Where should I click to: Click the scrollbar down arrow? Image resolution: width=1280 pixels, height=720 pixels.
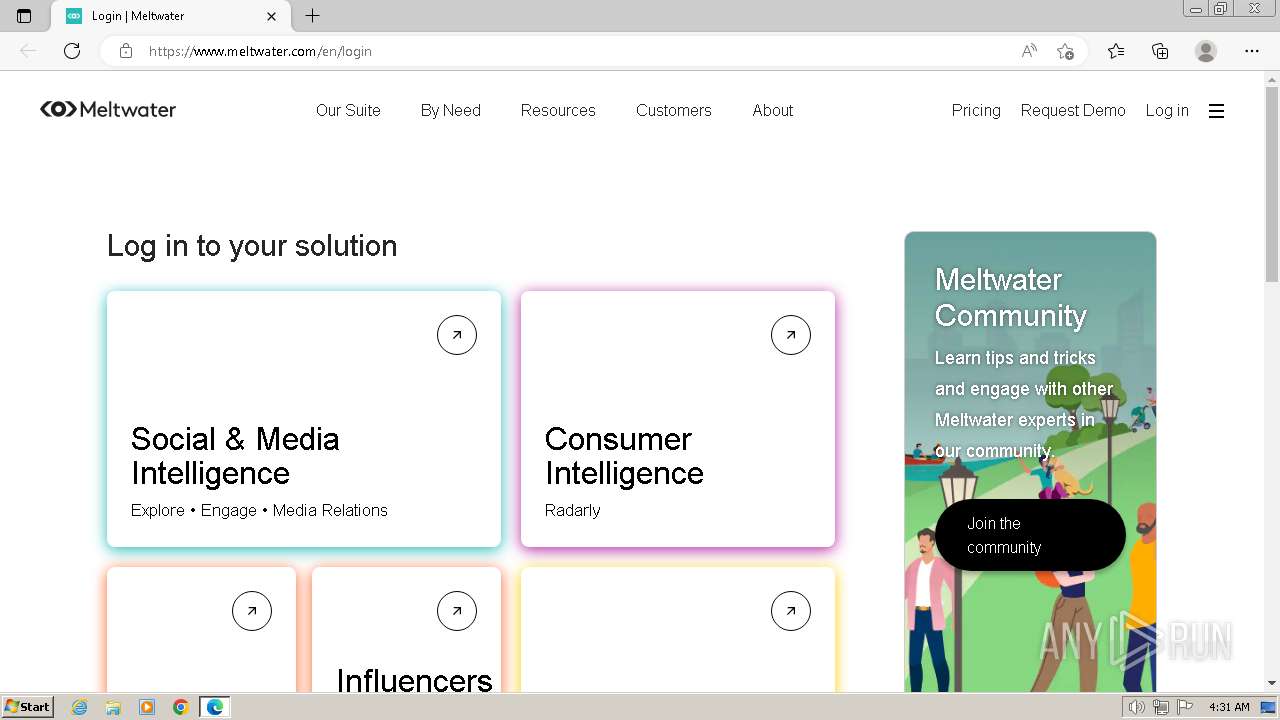click(1272, 683)
